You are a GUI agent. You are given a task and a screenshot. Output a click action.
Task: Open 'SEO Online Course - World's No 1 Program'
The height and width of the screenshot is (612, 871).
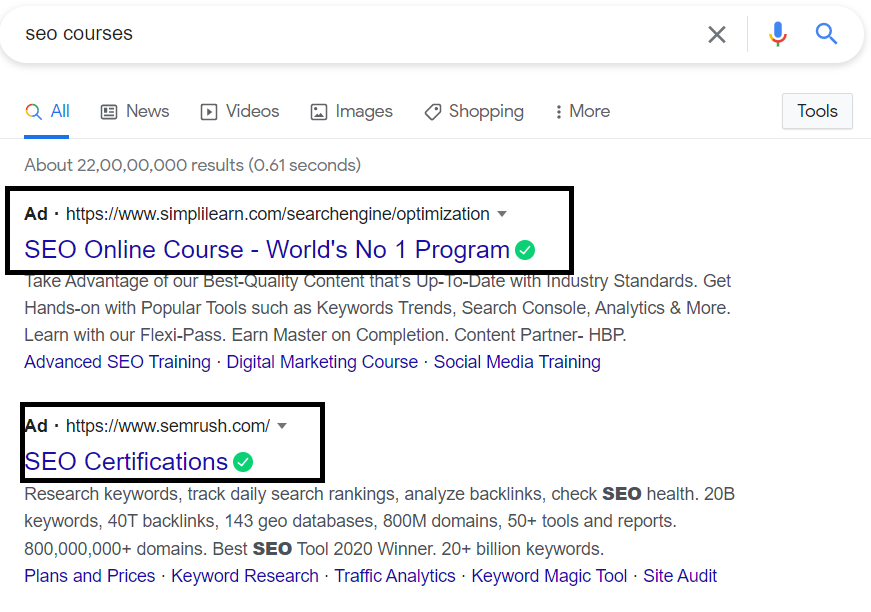coord(267,250)
